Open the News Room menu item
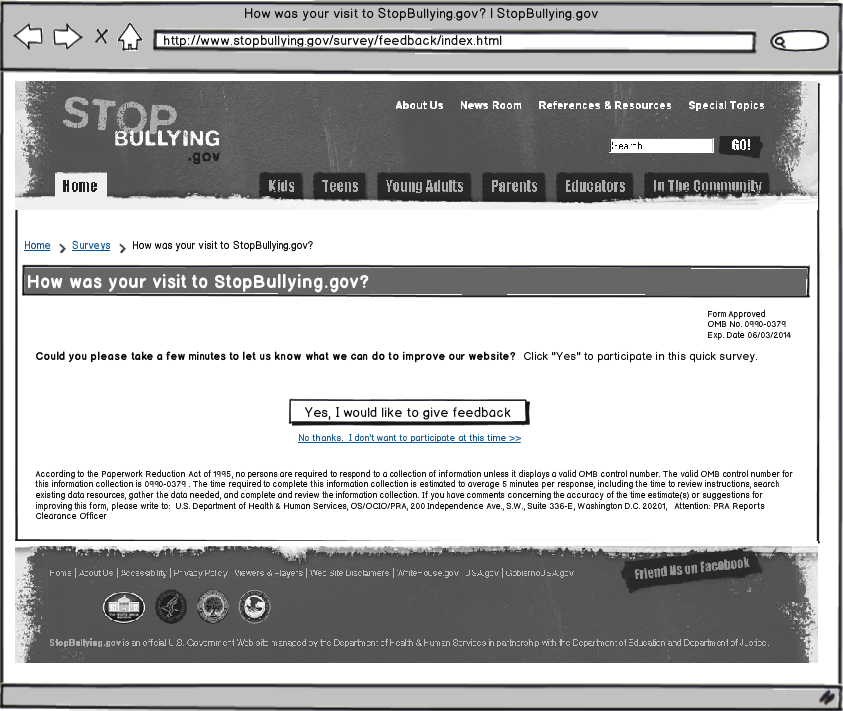This screenshot has height=711, width=843. [x=491, y=105]
